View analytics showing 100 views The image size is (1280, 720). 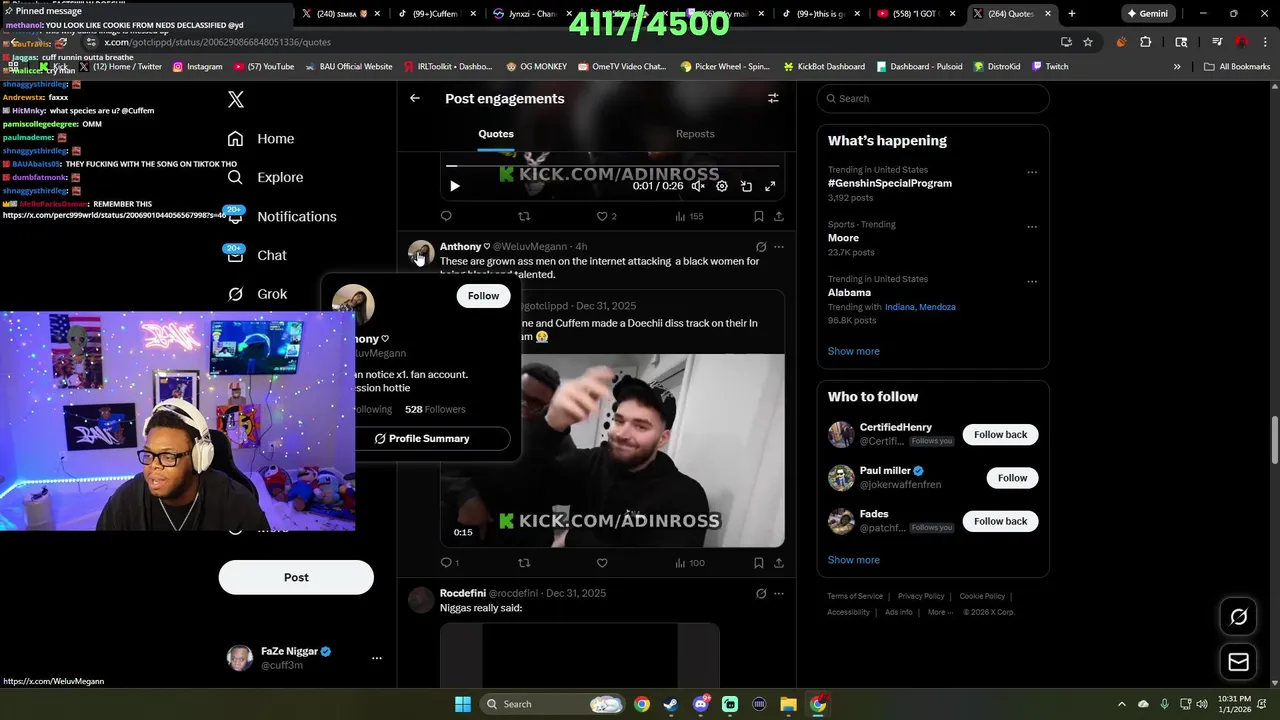click(689, 563)
